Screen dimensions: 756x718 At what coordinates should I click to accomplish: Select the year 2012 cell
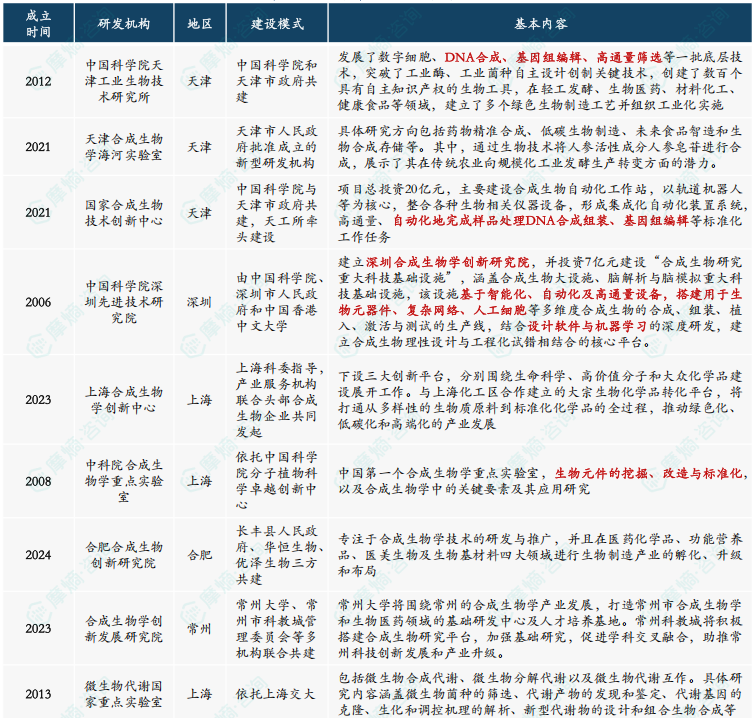pos(38,81)
